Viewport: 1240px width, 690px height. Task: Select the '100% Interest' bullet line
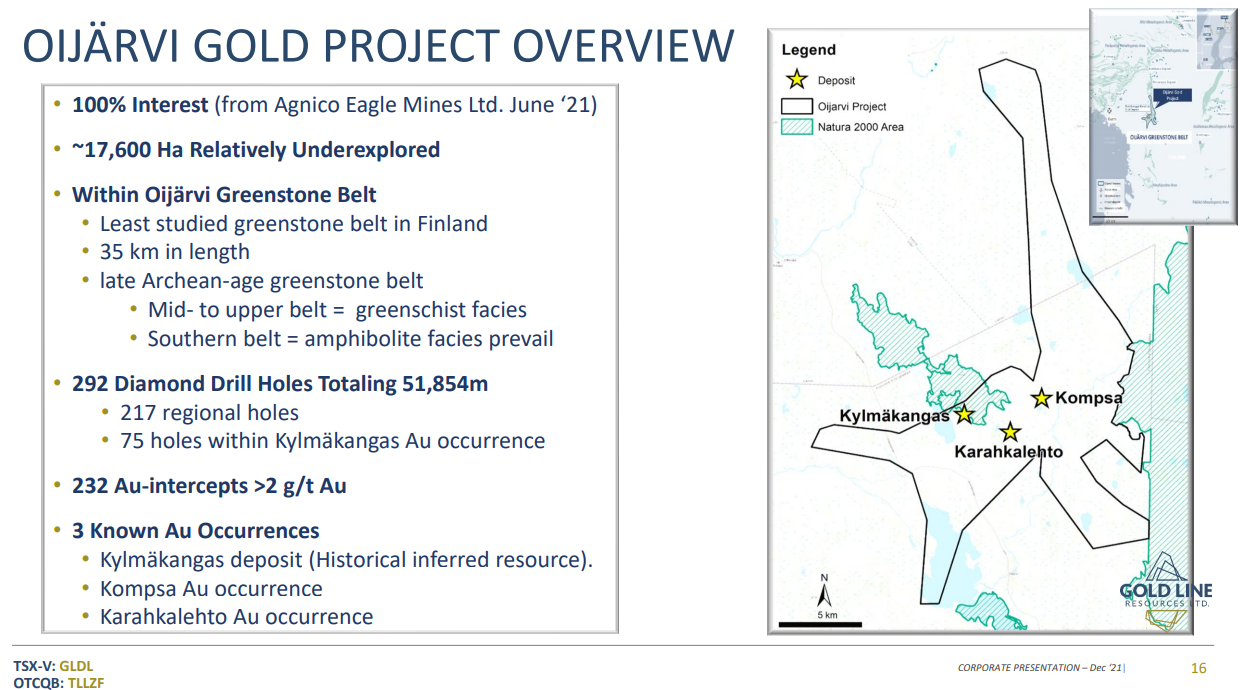pyautogui.click(x=334, y=104)
